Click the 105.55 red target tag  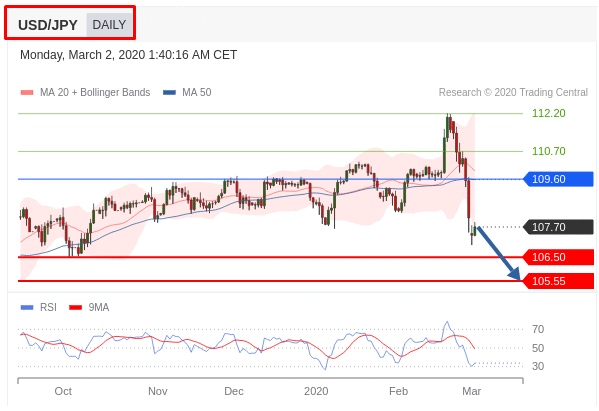558,281
